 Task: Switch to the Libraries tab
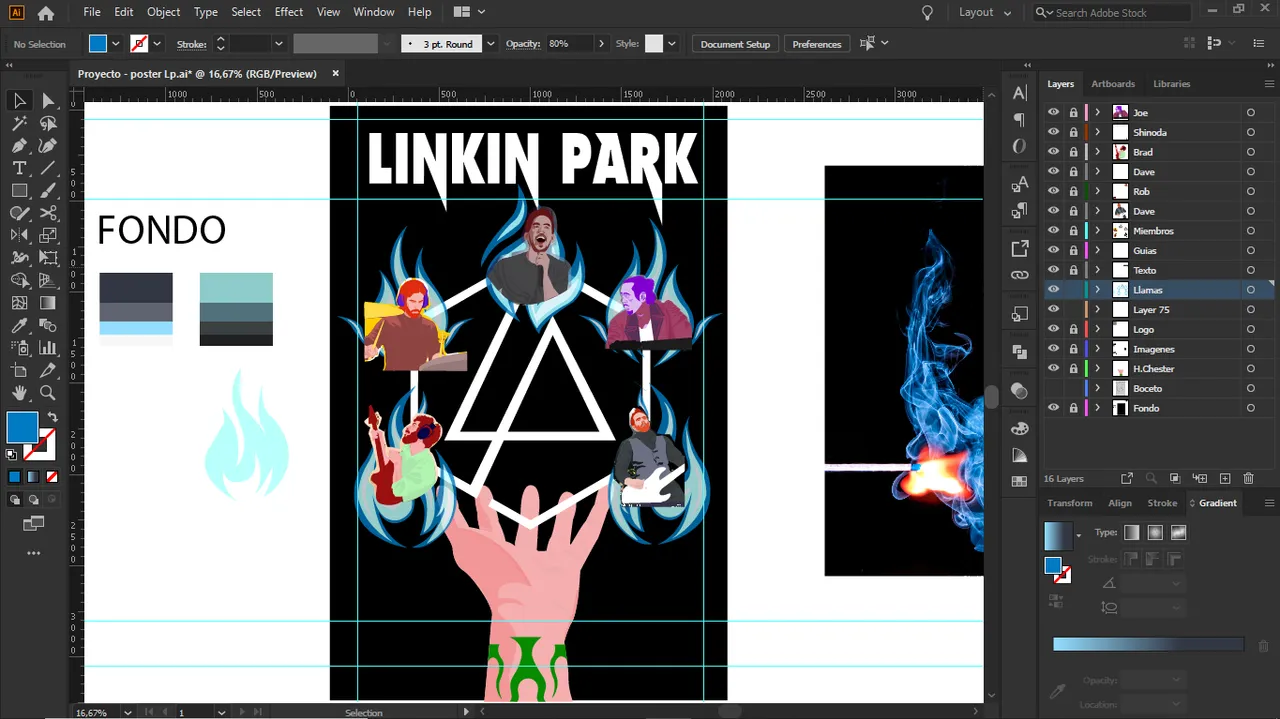1171,84
